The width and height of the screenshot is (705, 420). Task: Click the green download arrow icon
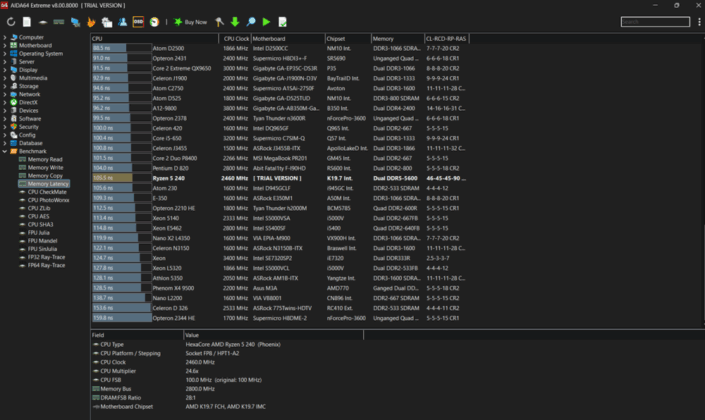pos(235,22)
